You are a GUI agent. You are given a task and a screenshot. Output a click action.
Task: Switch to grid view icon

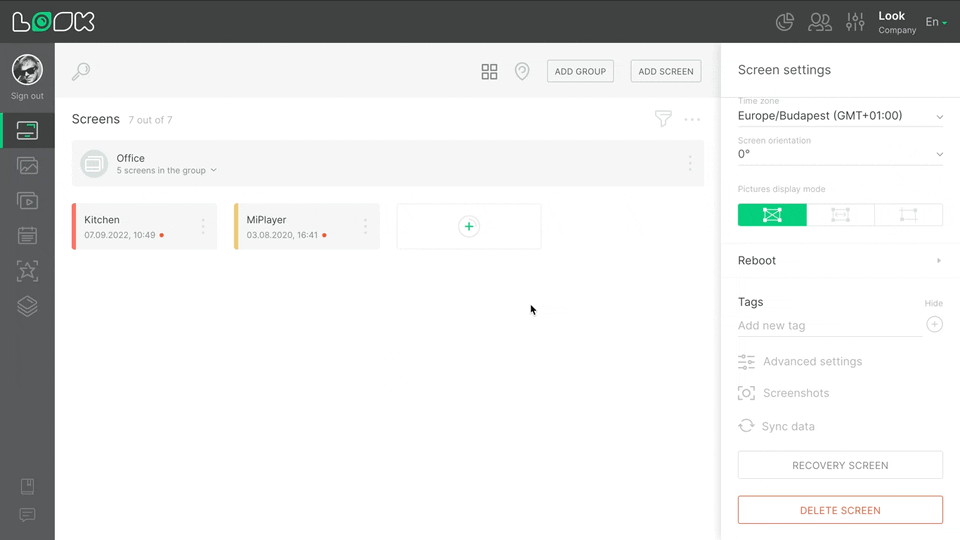pyautogui.click(x=489, y=71)
